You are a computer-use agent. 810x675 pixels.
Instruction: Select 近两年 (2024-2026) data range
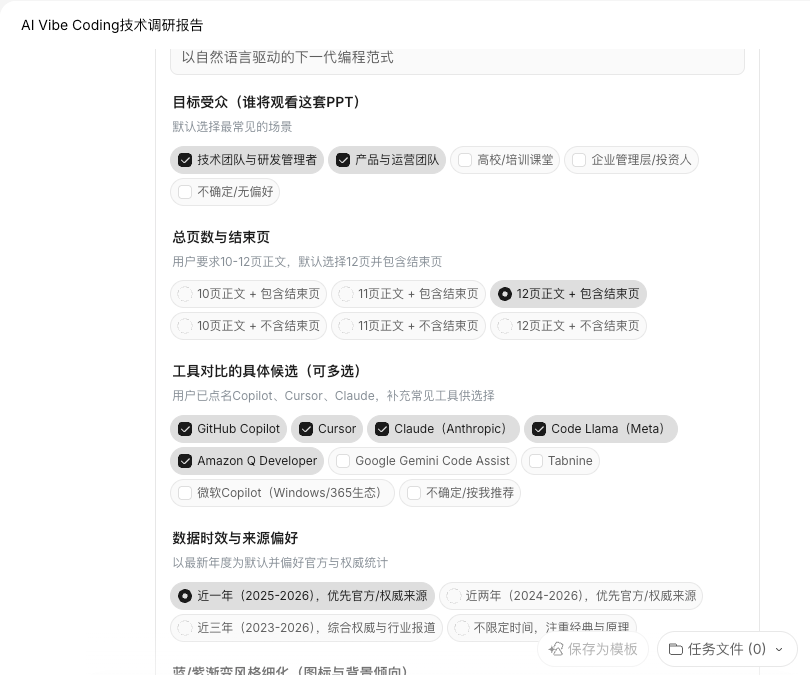click(x=571, y=596)
